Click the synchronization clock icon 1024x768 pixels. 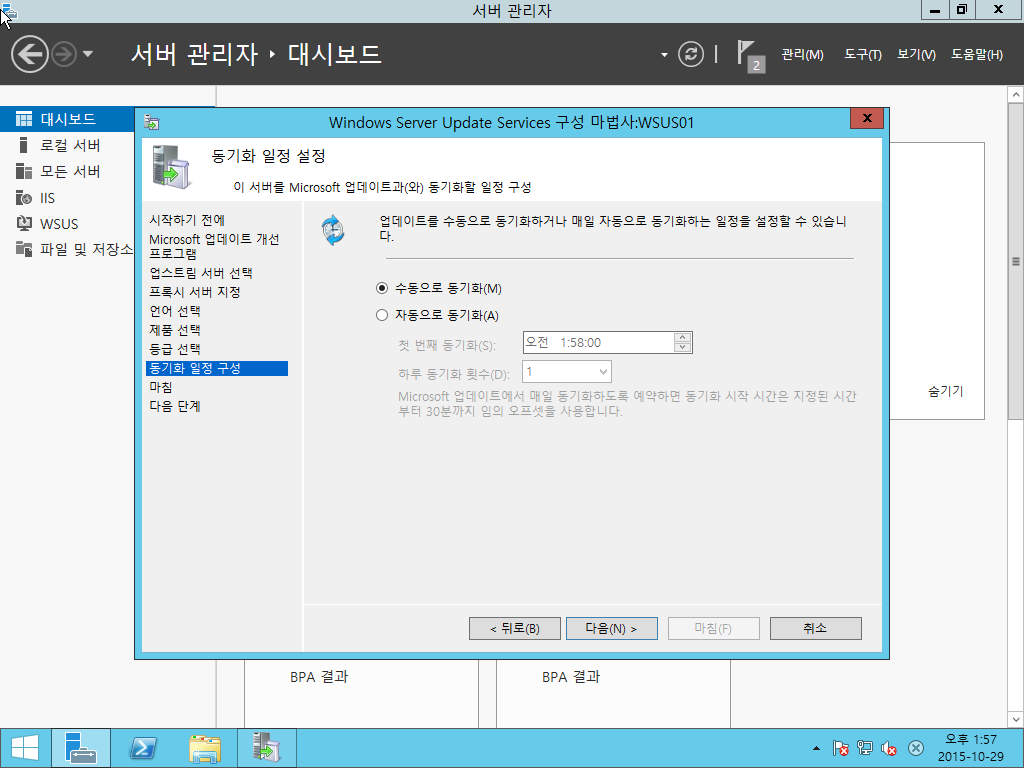pos(333,230)
